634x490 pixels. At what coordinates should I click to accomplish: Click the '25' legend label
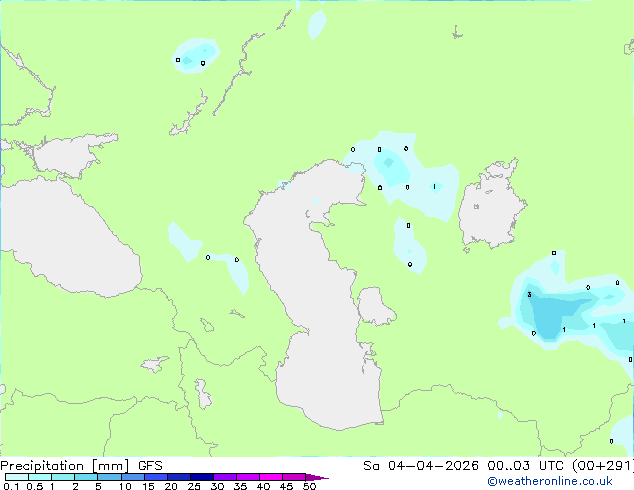point(194,486)
